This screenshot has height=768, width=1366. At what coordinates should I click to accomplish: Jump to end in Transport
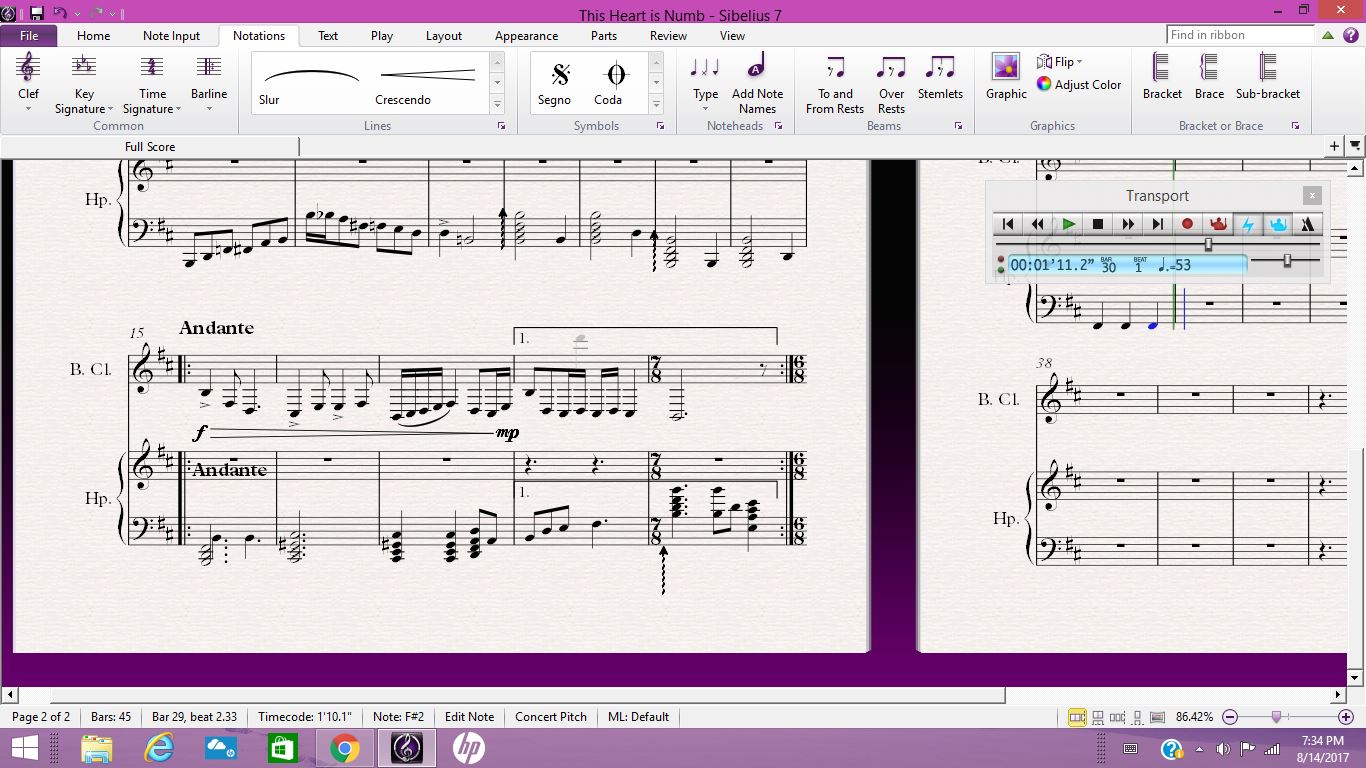(1158, 224)
